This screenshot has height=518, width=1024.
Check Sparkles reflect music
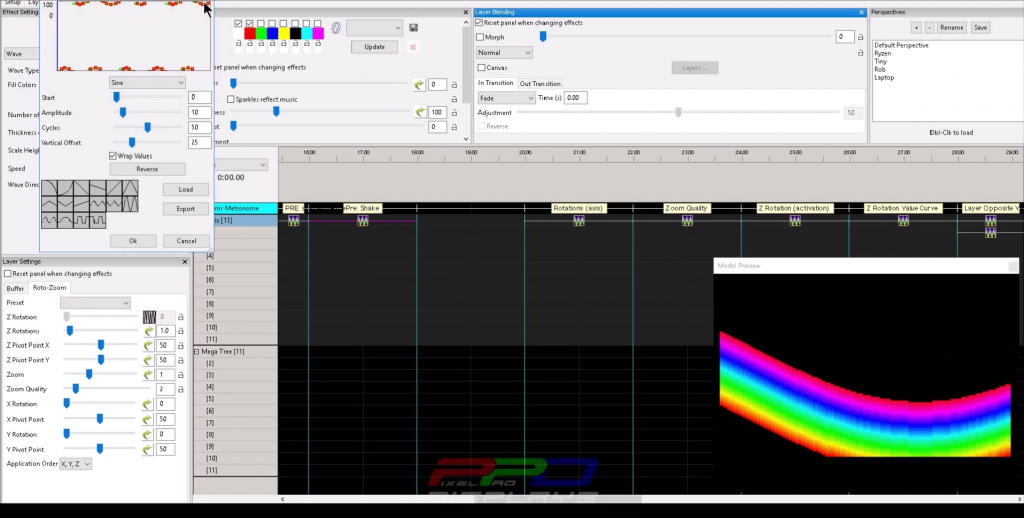tap(231, 99)
